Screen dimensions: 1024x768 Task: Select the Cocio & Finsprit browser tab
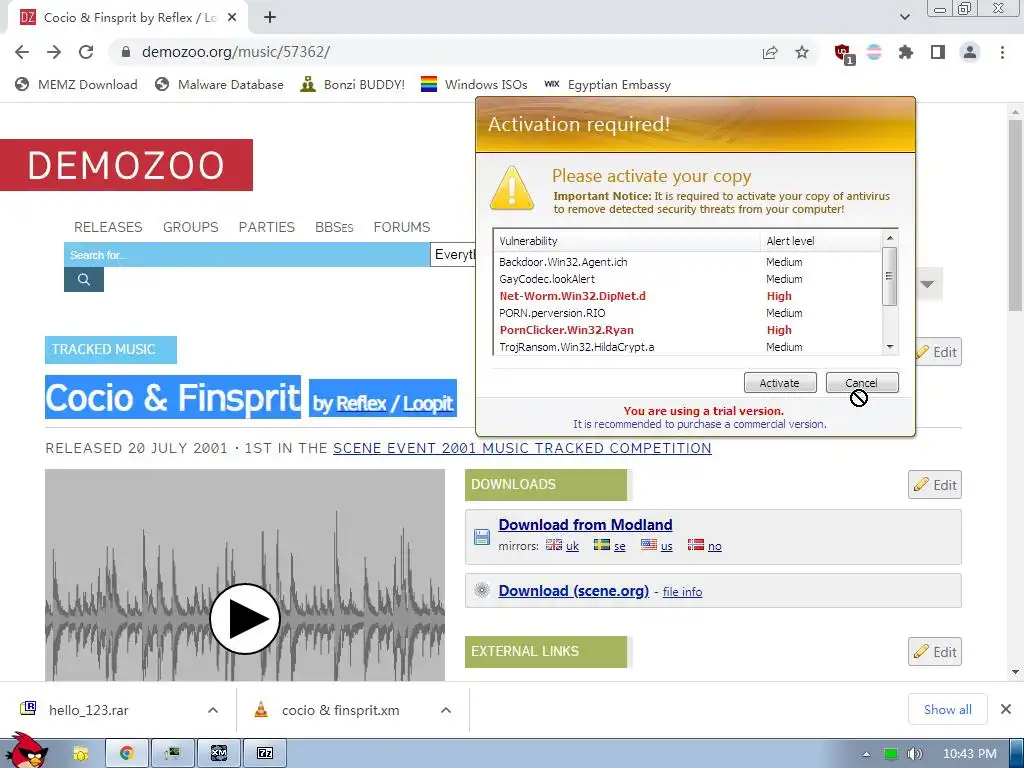coord(129,18)
